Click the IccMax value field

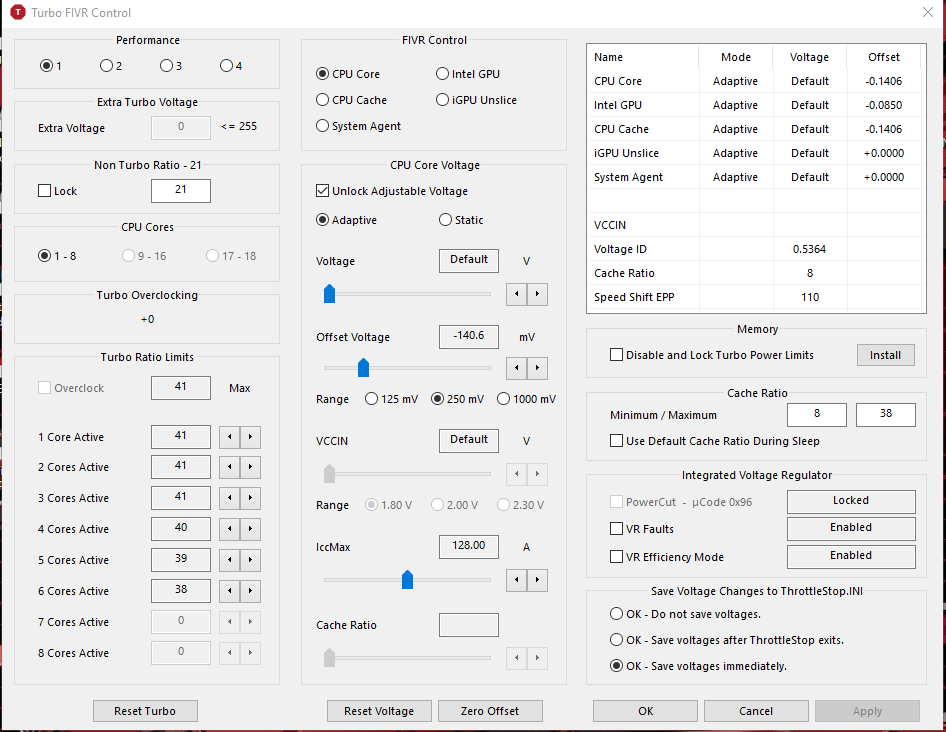pyautogui.click(x=469, y=547)
